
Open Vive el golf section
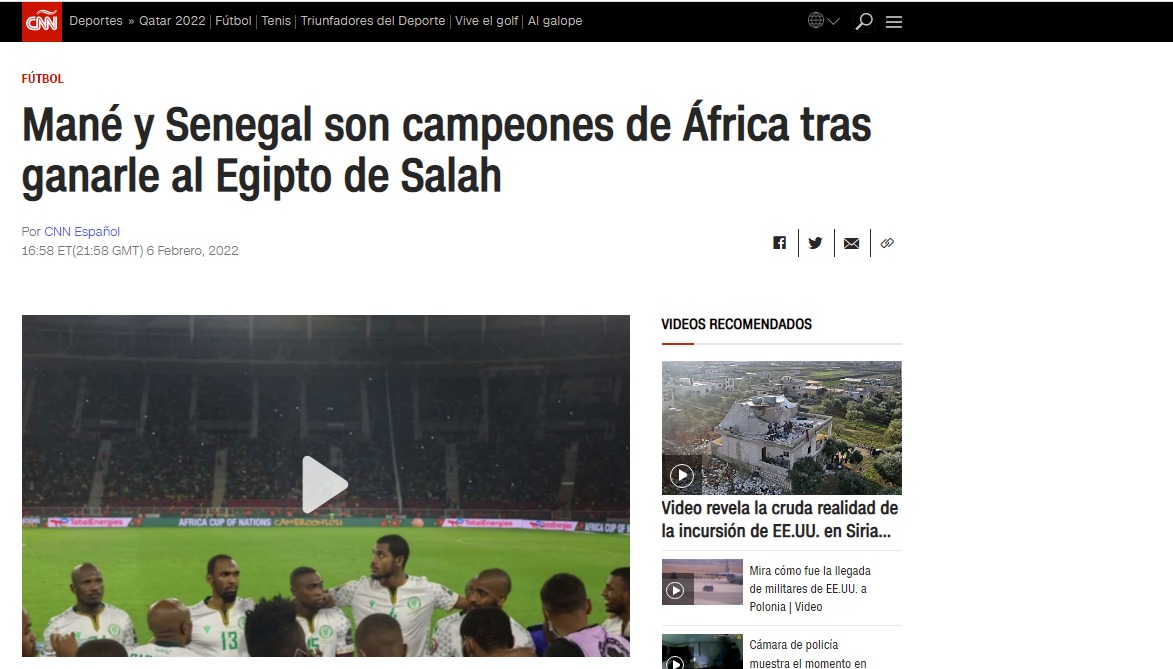point(486,21)
